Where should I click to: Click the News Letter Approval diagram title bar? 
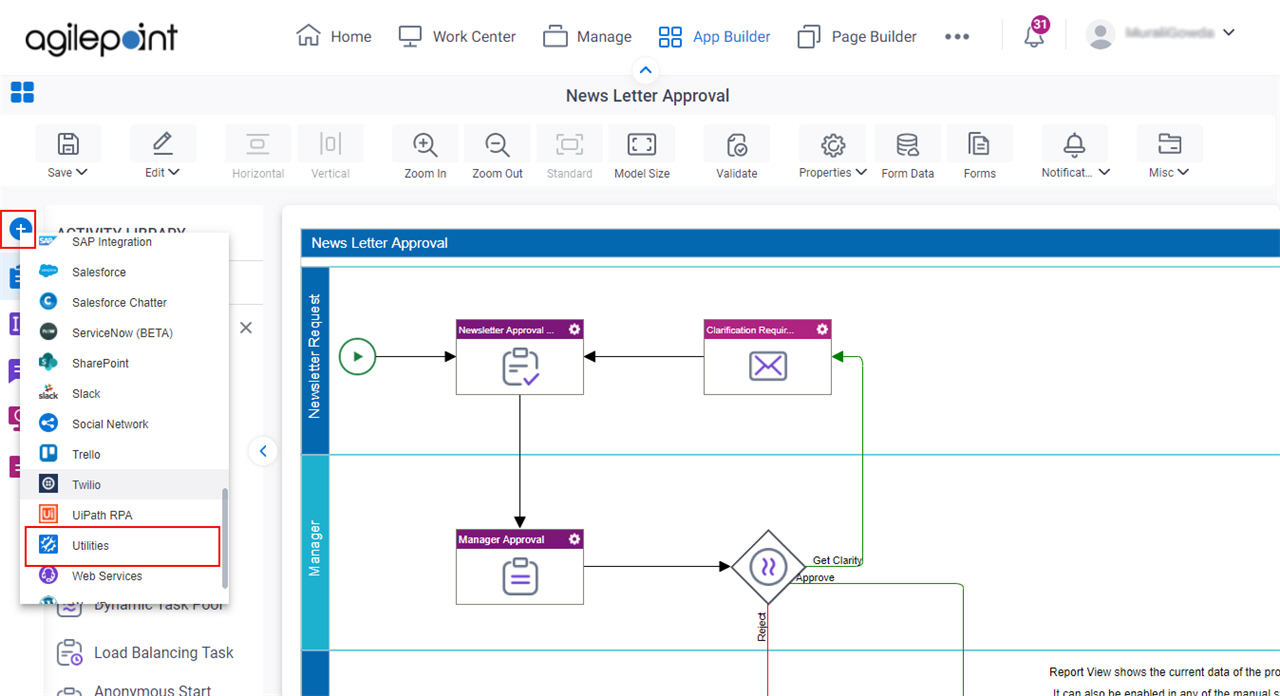[x=790, y=243]
